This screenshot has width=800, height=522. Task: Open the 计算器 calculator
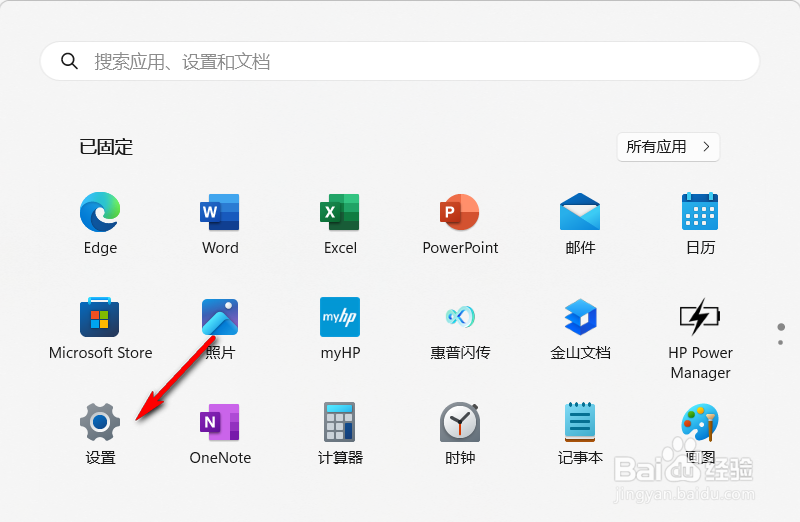click(340, 433)
